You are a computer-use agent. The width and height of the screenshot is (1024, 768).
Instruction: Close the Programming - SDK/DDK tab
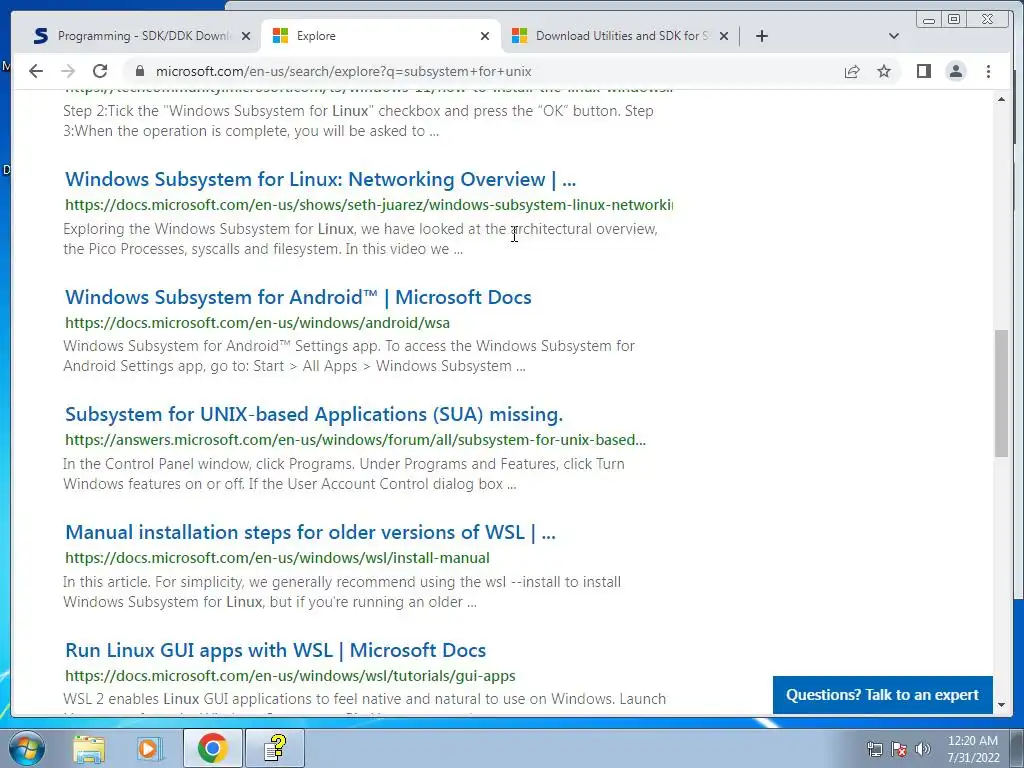pyautogui.click(x=246, y=36)
